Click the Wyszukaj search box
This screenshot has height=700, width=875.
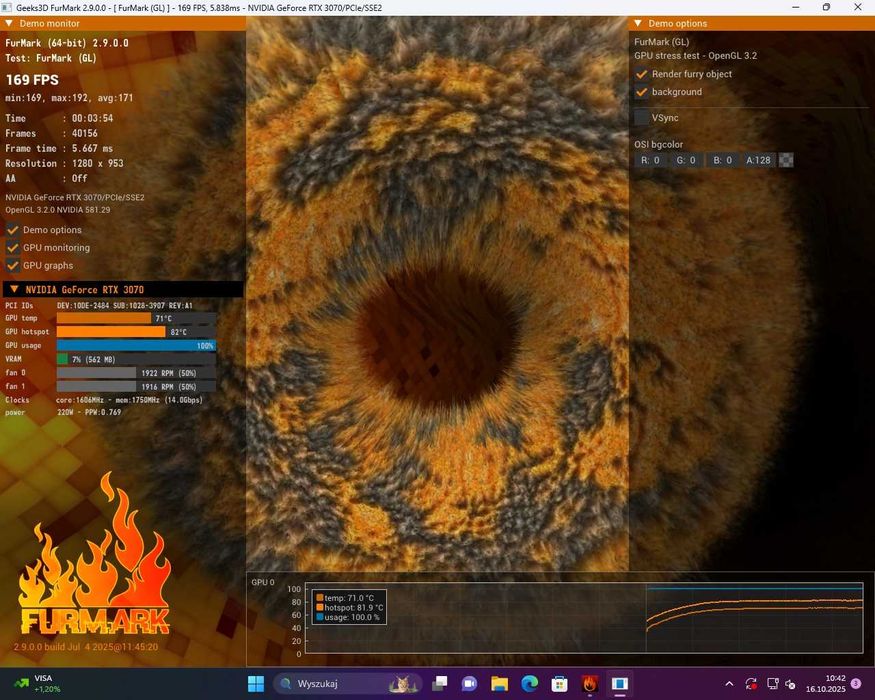(x=348, y=683)
